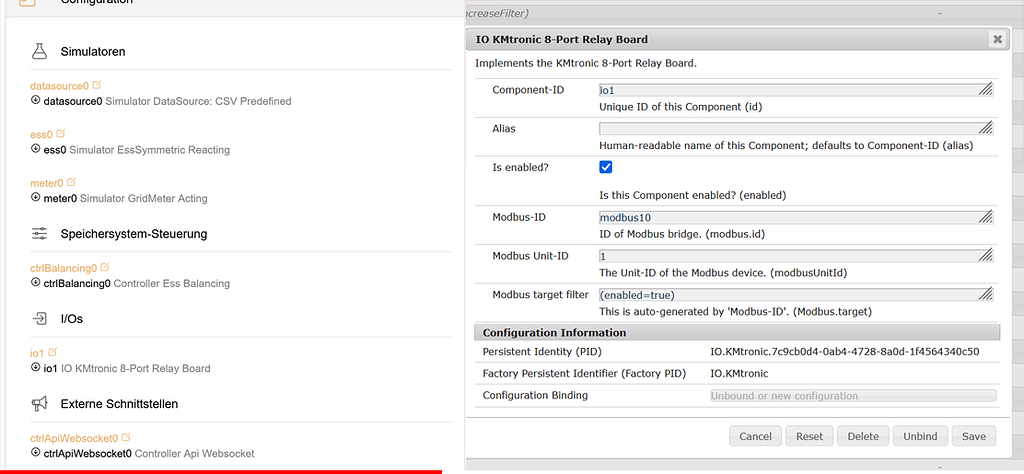The image size is (1024, 474).
Task: Click the 'IO KMtronic 8-Port Relay Board' dialog title
Action: click(562, 39)
